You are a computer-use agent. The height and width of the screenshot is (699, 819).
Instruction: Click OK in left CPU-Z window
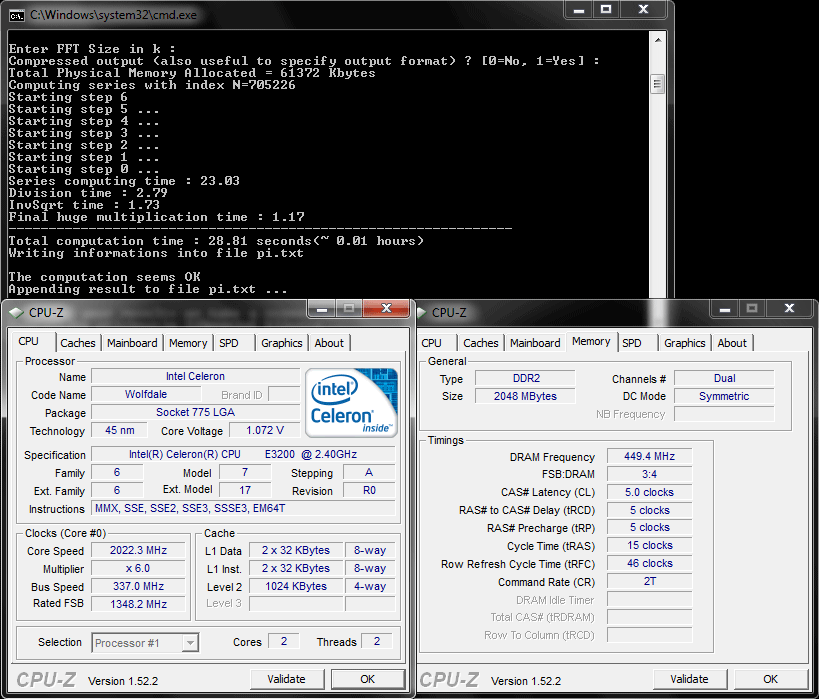(368, 679)
